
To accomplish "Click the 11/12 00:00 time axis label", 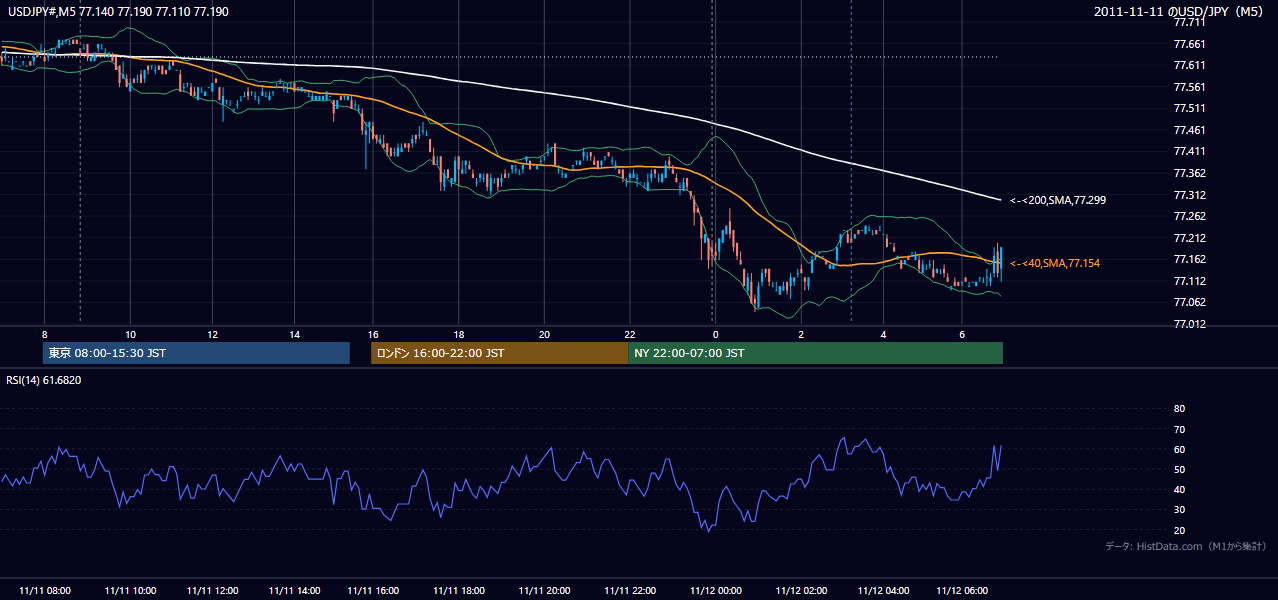I will [x=716, y=591].
